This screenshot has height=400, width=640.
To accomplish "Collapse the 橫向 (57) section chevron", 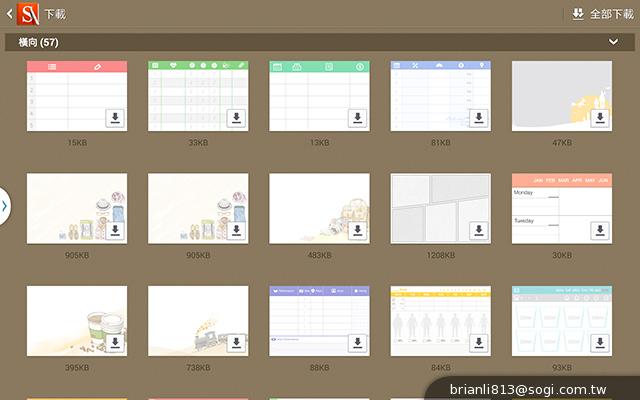I will 613,42.
